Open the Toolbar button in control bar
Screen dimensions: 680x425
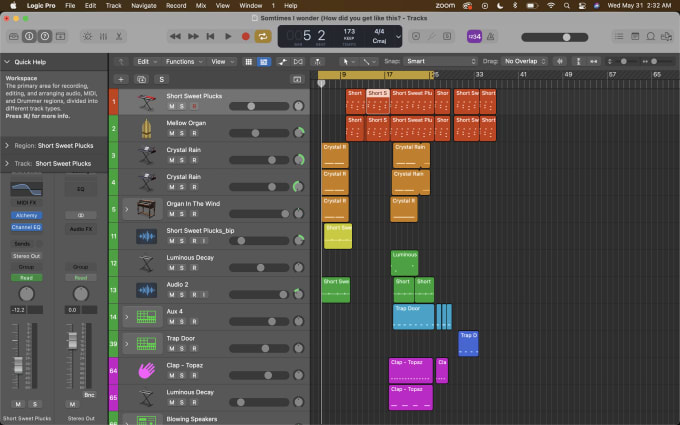point(61,36)
